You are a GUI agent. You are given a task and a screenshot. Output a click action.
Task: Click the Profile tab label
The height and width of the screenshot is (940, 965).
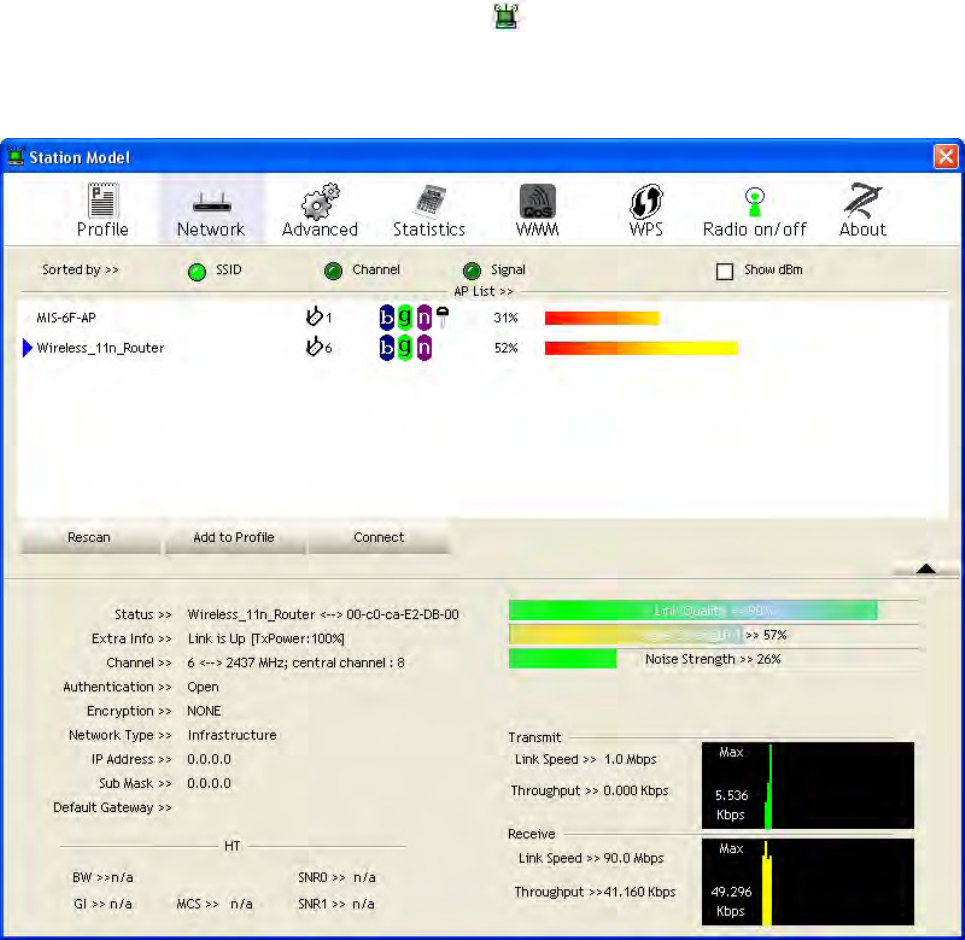pos(103,230)
